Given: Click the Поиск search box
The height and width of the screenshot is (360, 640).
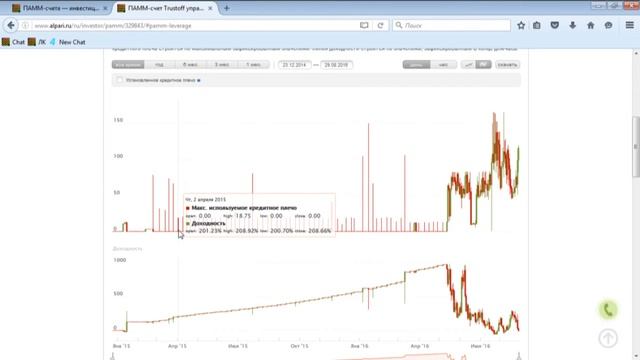Looking at the screenshot, I should coord(451,25).
